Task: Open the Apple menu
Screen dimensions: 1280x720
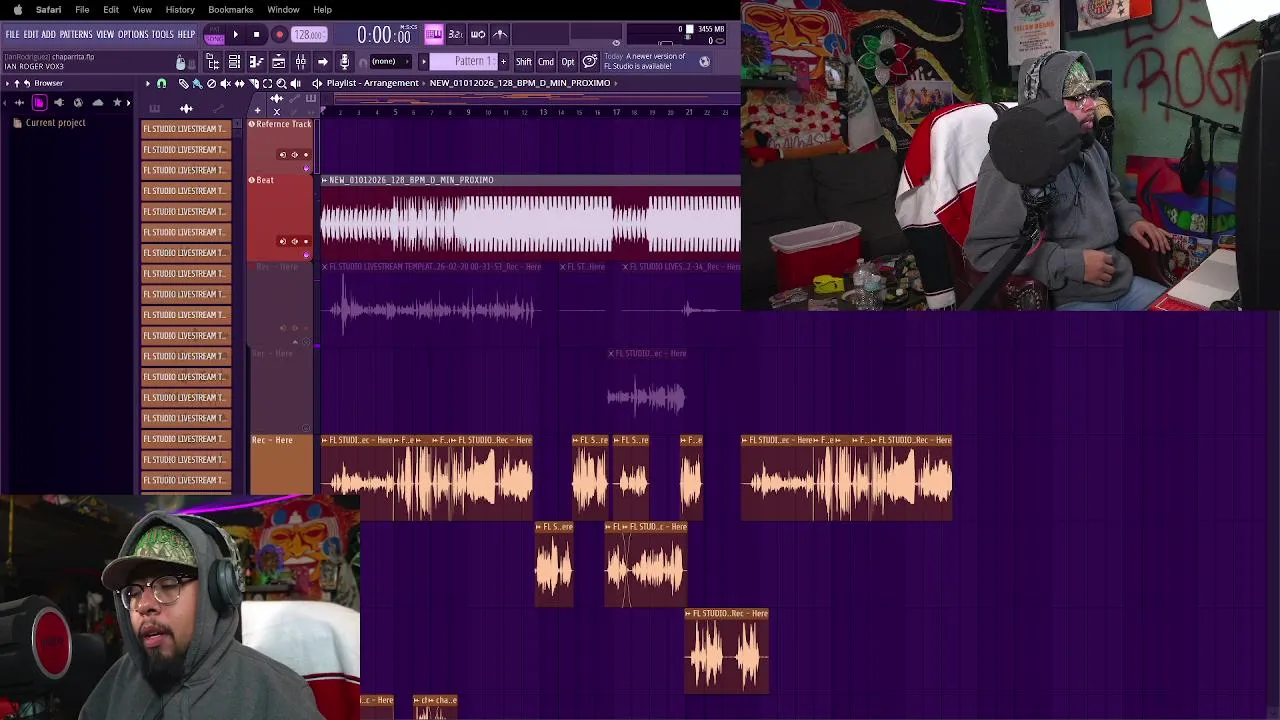Action: (18, 9)
